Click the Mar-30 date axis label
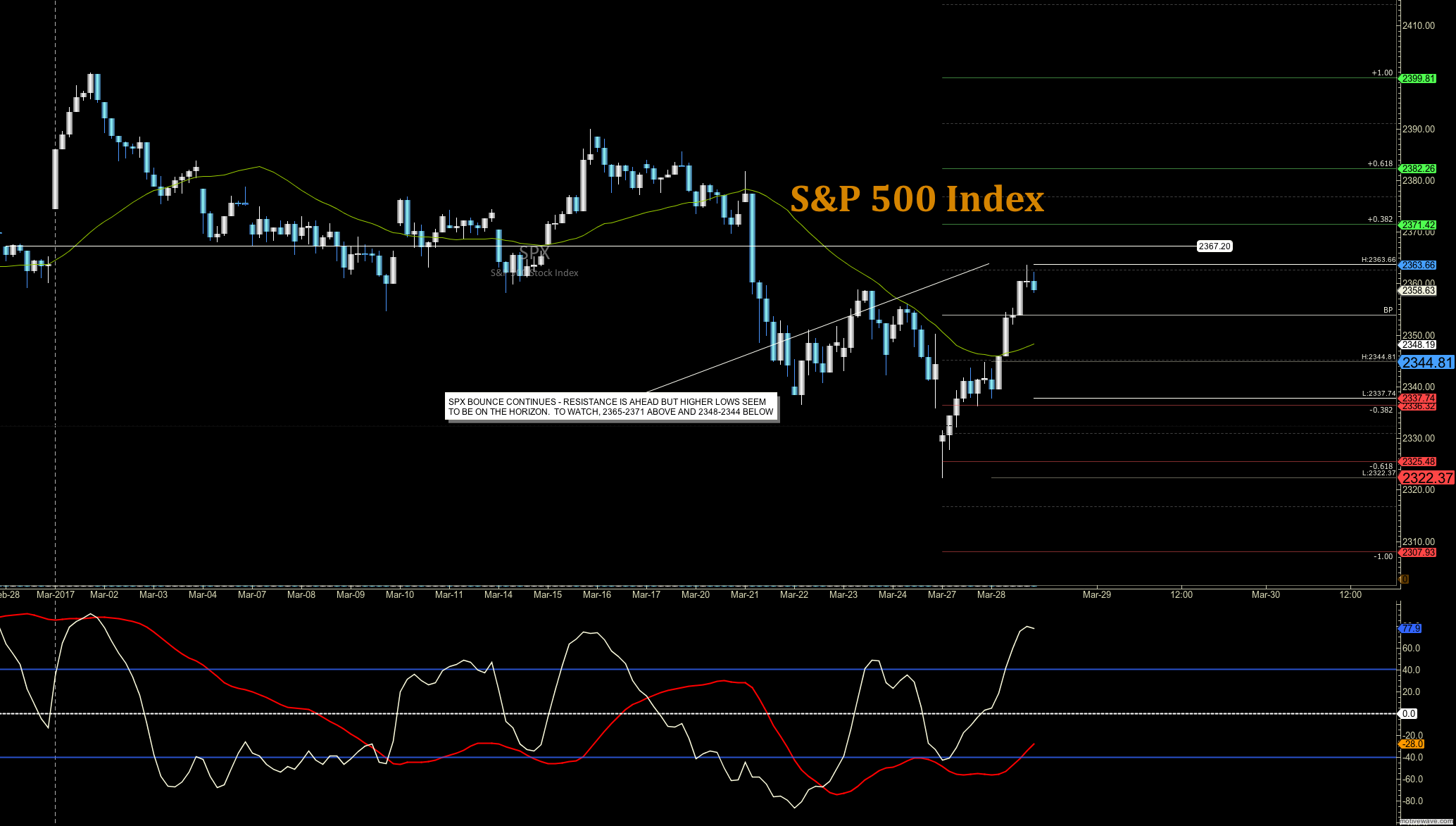1456x826 pixels. [1266, 594]
